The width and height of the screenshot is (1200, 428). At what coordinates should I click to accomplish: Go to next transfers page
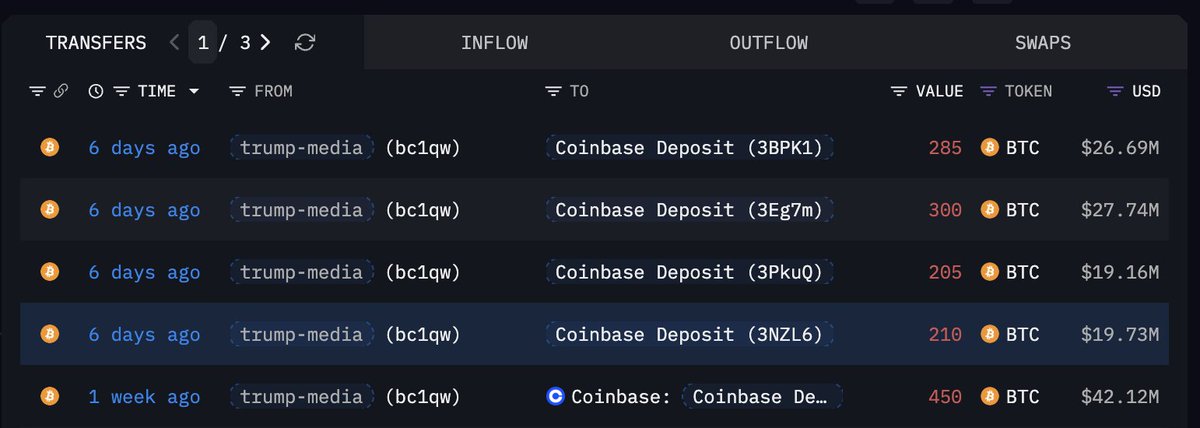pyautogui.click(x=265, y=42)
